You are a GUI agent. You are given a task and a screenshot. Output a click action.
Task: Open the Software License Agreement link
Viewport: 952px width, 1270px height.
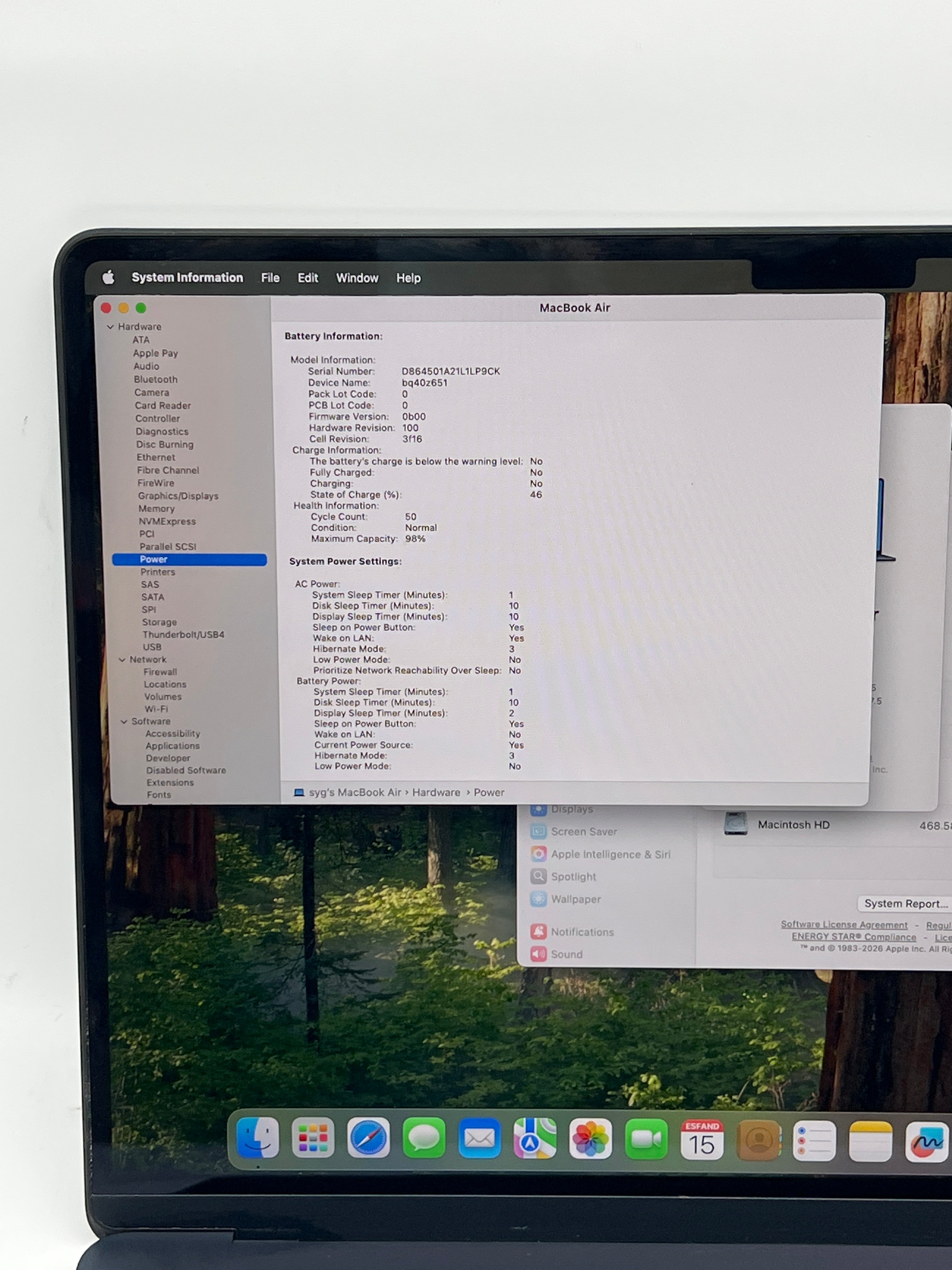click(x=844, y=925)
